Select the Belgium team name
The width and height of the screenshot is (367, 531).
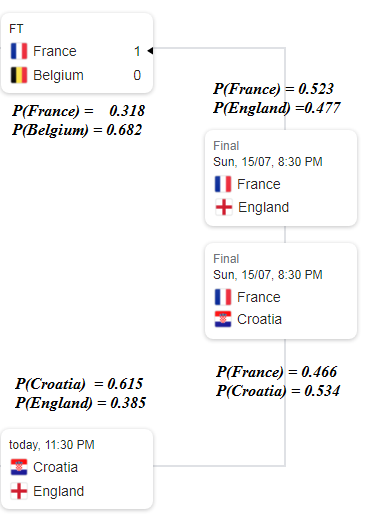tap(58, 76)
